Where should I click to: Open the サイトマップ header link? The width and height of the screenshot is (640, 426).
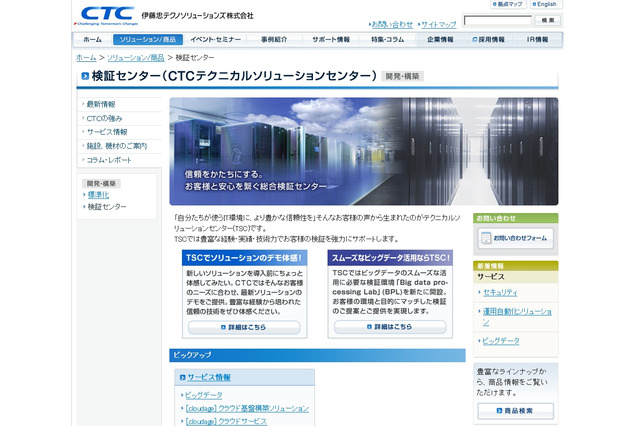(438, 24)
